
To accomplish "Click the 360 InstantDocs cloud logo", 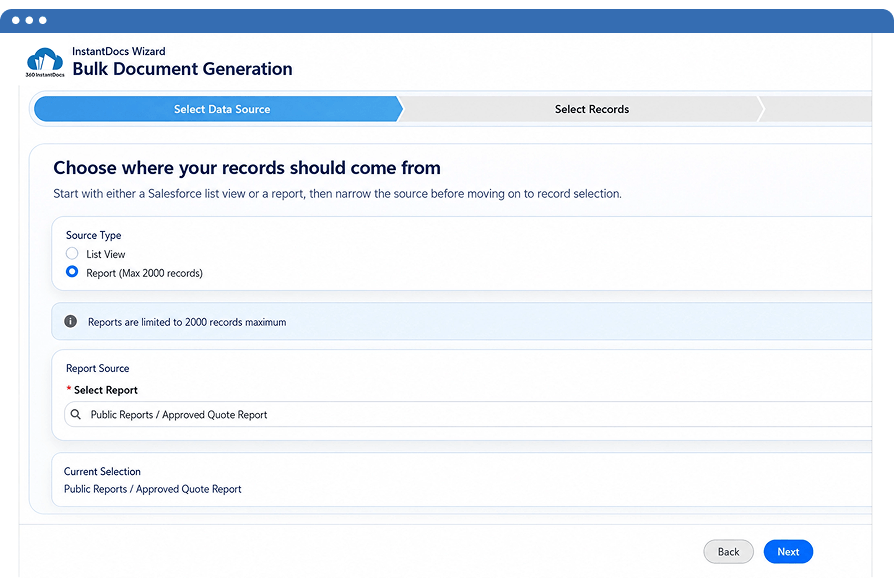I will 45,62.
